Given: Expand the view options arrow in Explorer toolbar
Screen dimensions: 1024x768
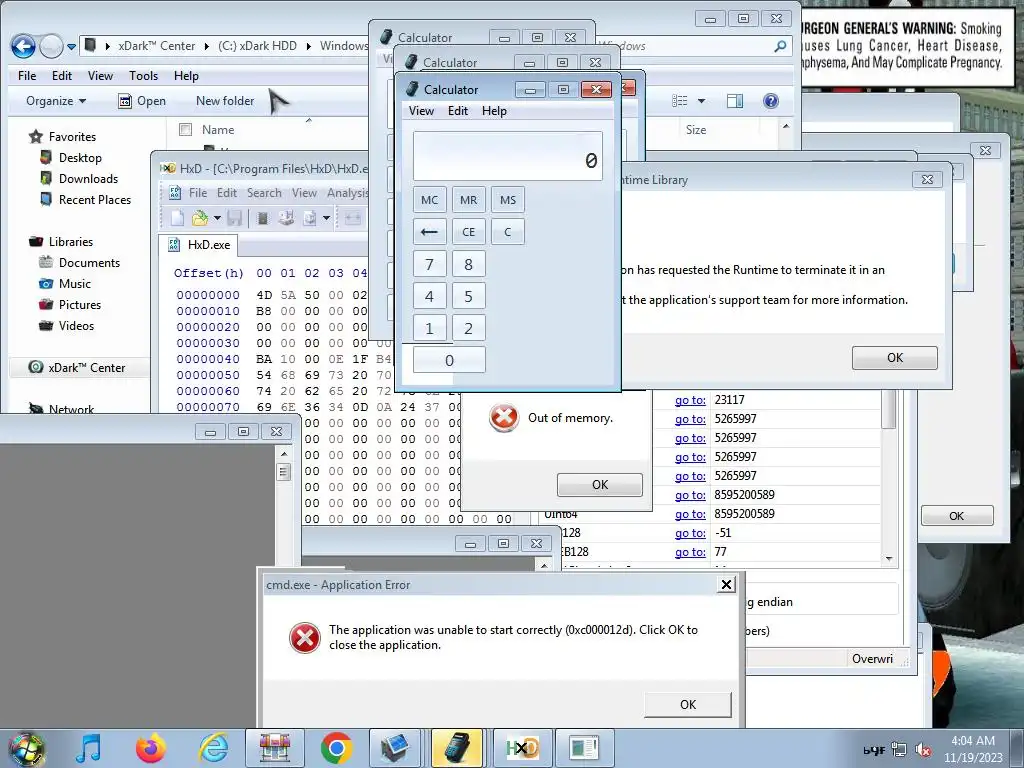Looking at the screenshot, I should (701, 101).
